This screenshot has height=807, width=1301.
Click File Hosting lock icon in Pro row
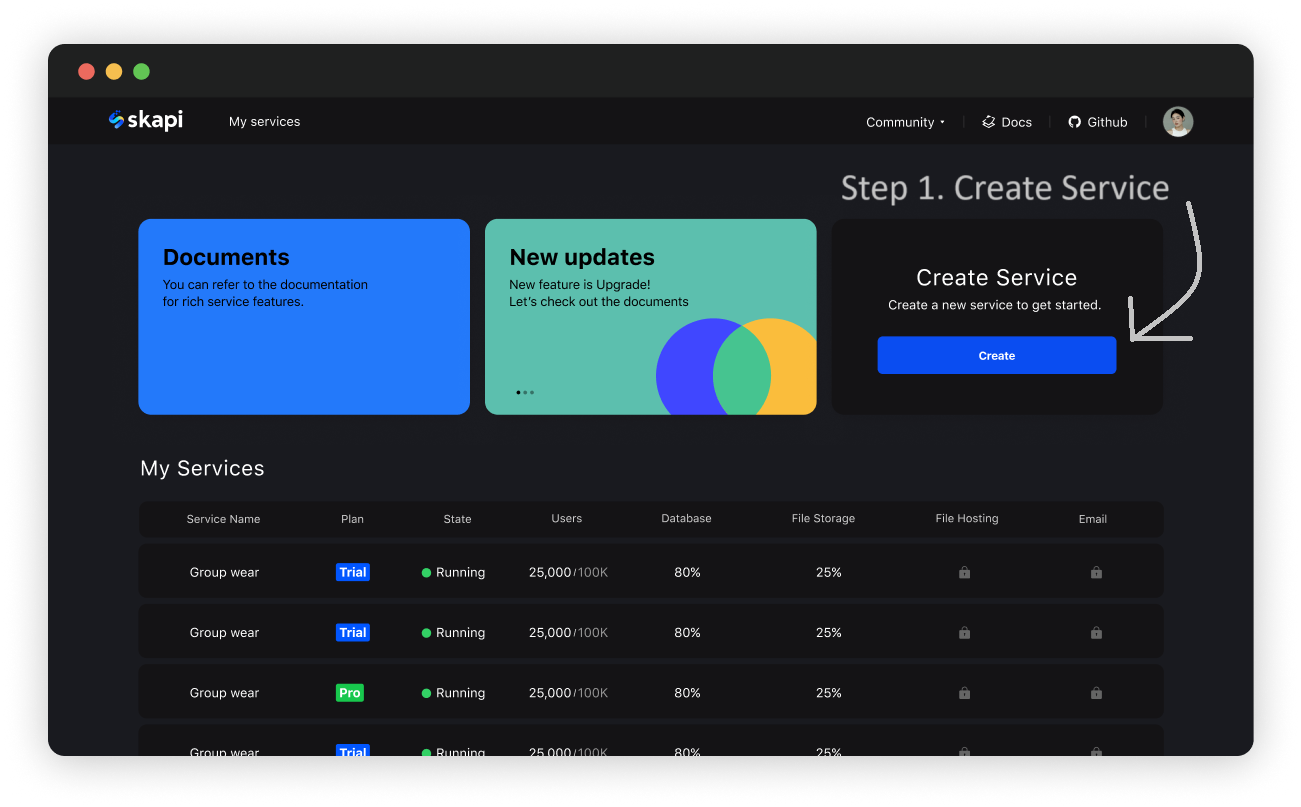[x=964, y=693]
